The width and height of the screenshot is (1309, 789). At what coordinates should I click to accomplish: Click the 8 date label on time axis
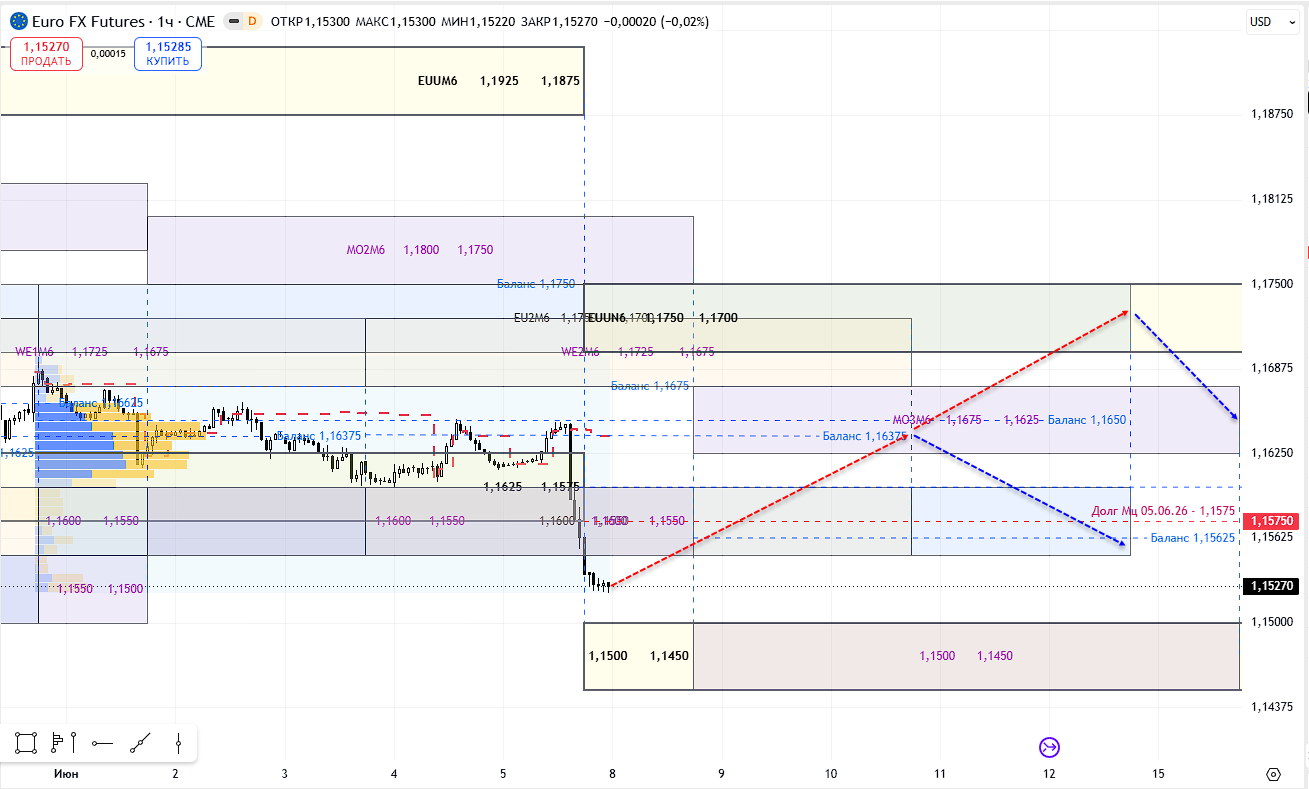(x=612, y=773)
